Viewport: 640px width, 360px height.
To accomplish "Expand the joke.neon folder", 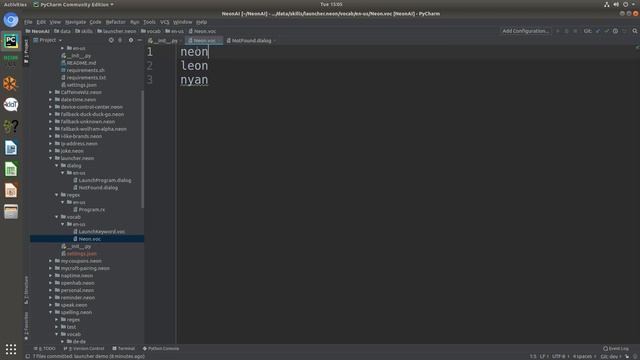I will coord(51,151).
